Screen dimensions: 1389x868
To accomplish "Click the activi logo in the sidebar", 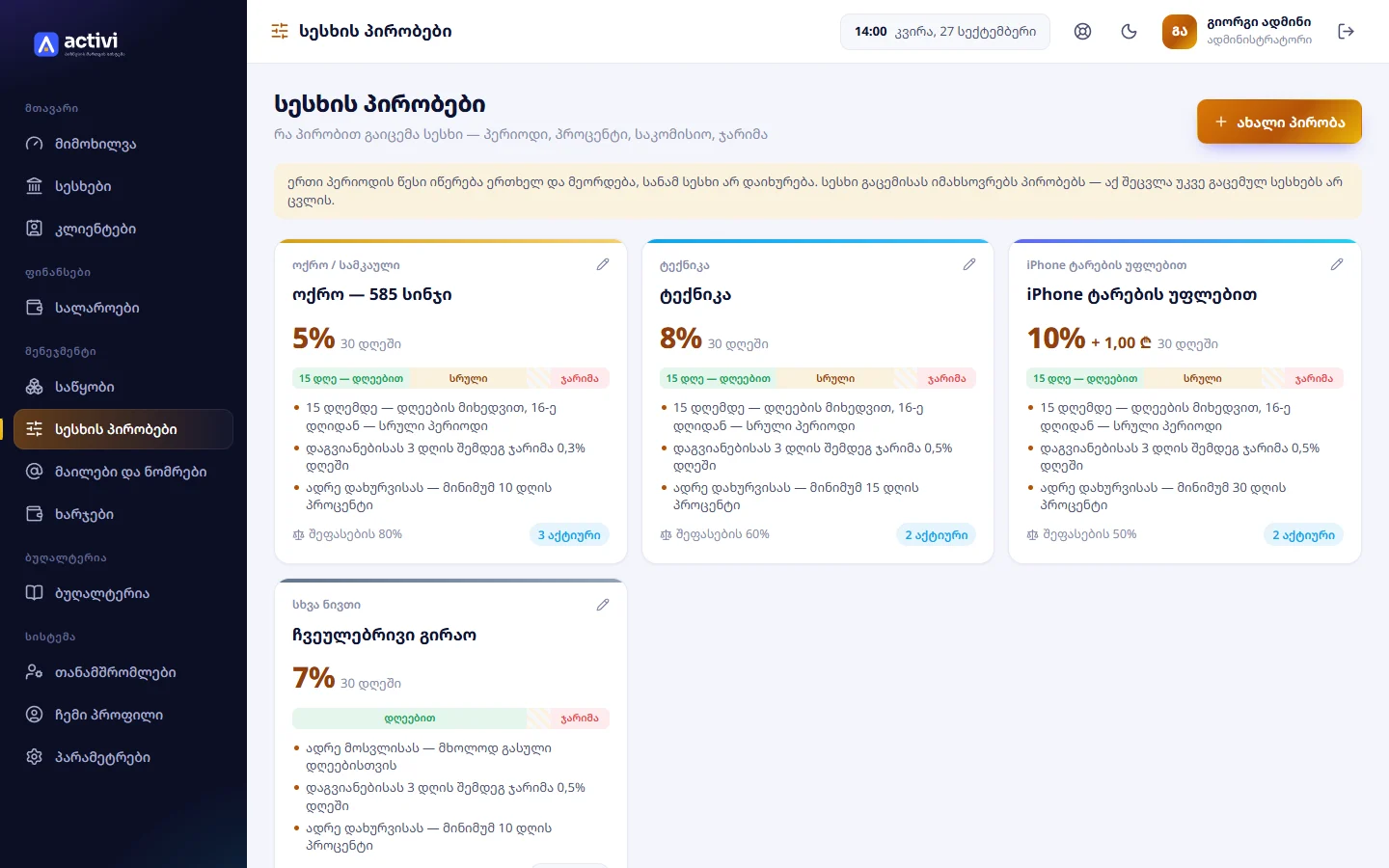I will pos(78,43).
